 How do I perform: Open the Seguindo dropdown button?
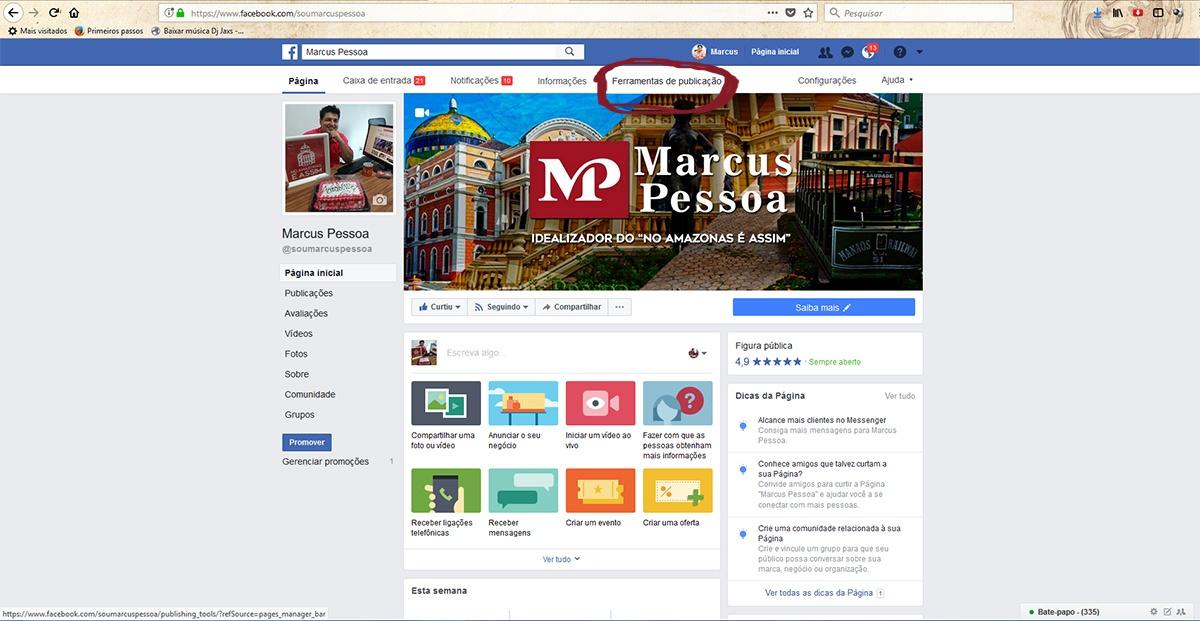(x=501, y=308)
